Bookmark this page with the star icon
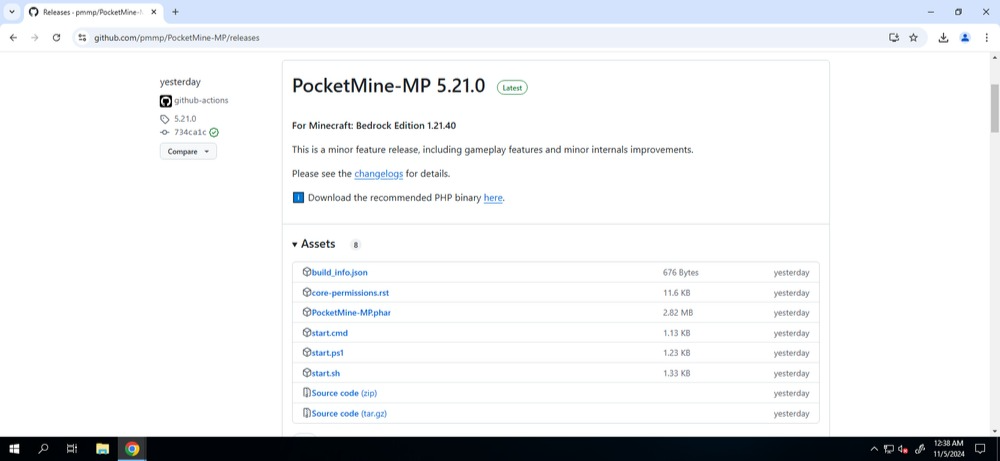Screen dimensions: 1000x461 click(x=913, y=38)
